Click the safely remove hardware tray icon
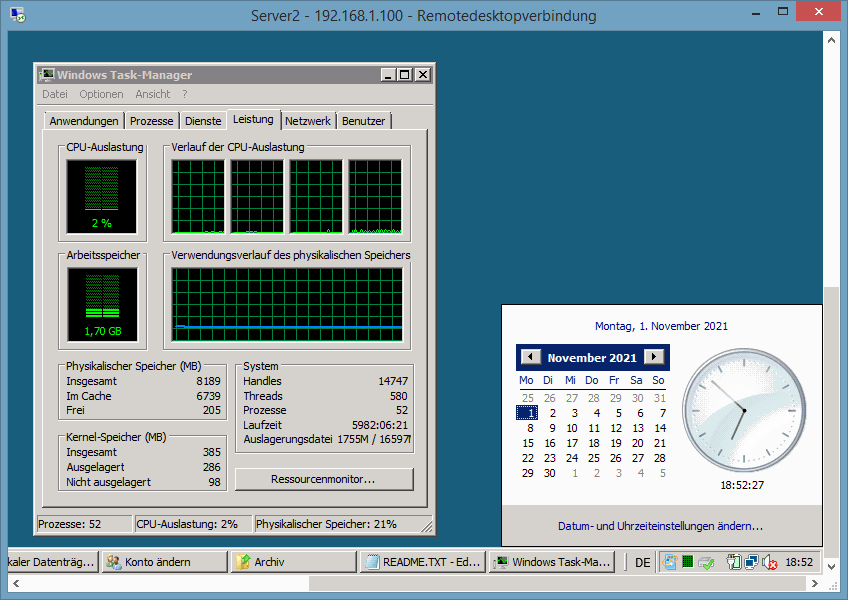848x600 pixels. pos(734,563)
